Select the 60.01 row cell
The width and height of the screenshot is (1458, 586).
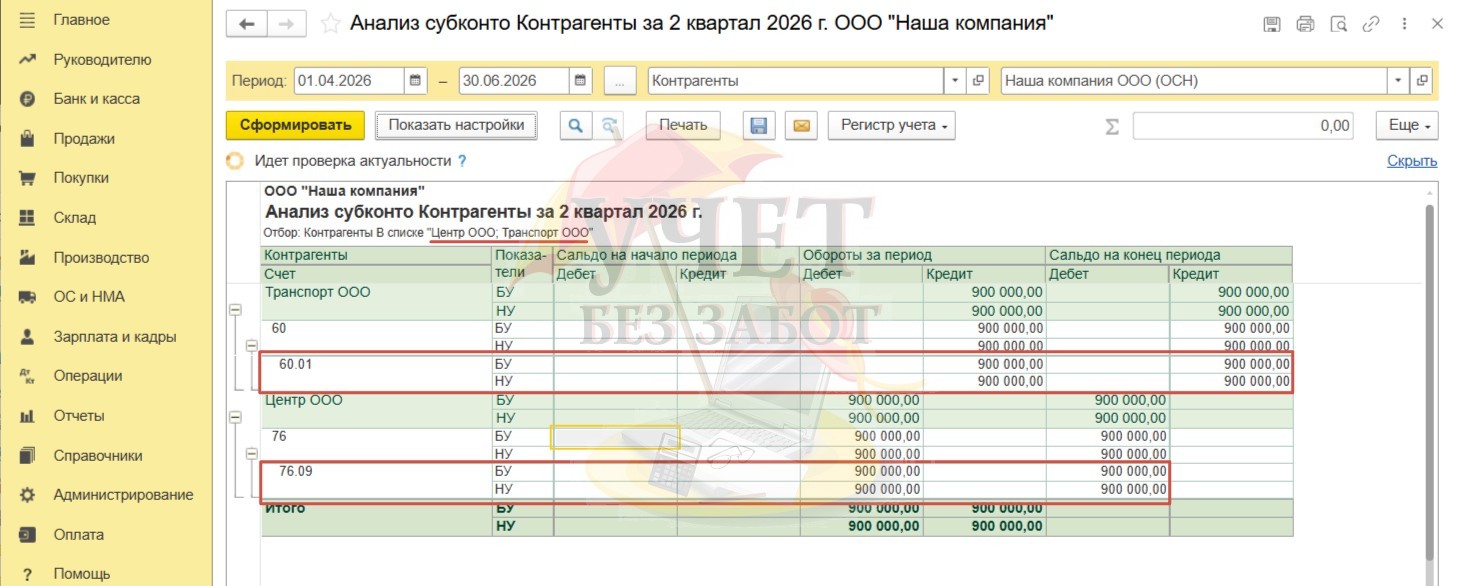click(x=377, y=373)
